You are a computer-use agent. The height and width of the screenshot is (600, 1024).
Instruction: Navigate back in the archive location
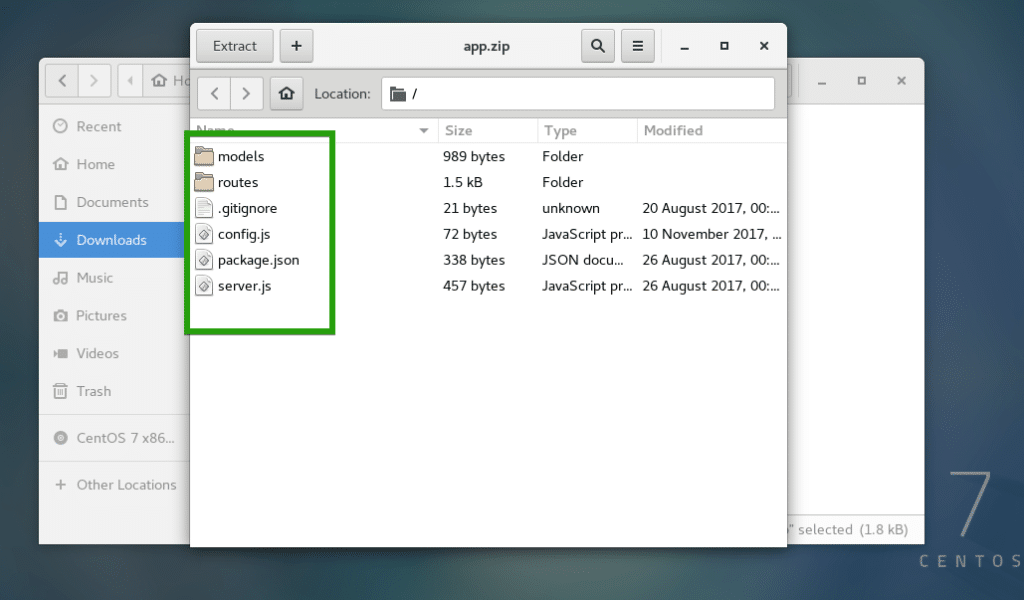pos(213,93)
